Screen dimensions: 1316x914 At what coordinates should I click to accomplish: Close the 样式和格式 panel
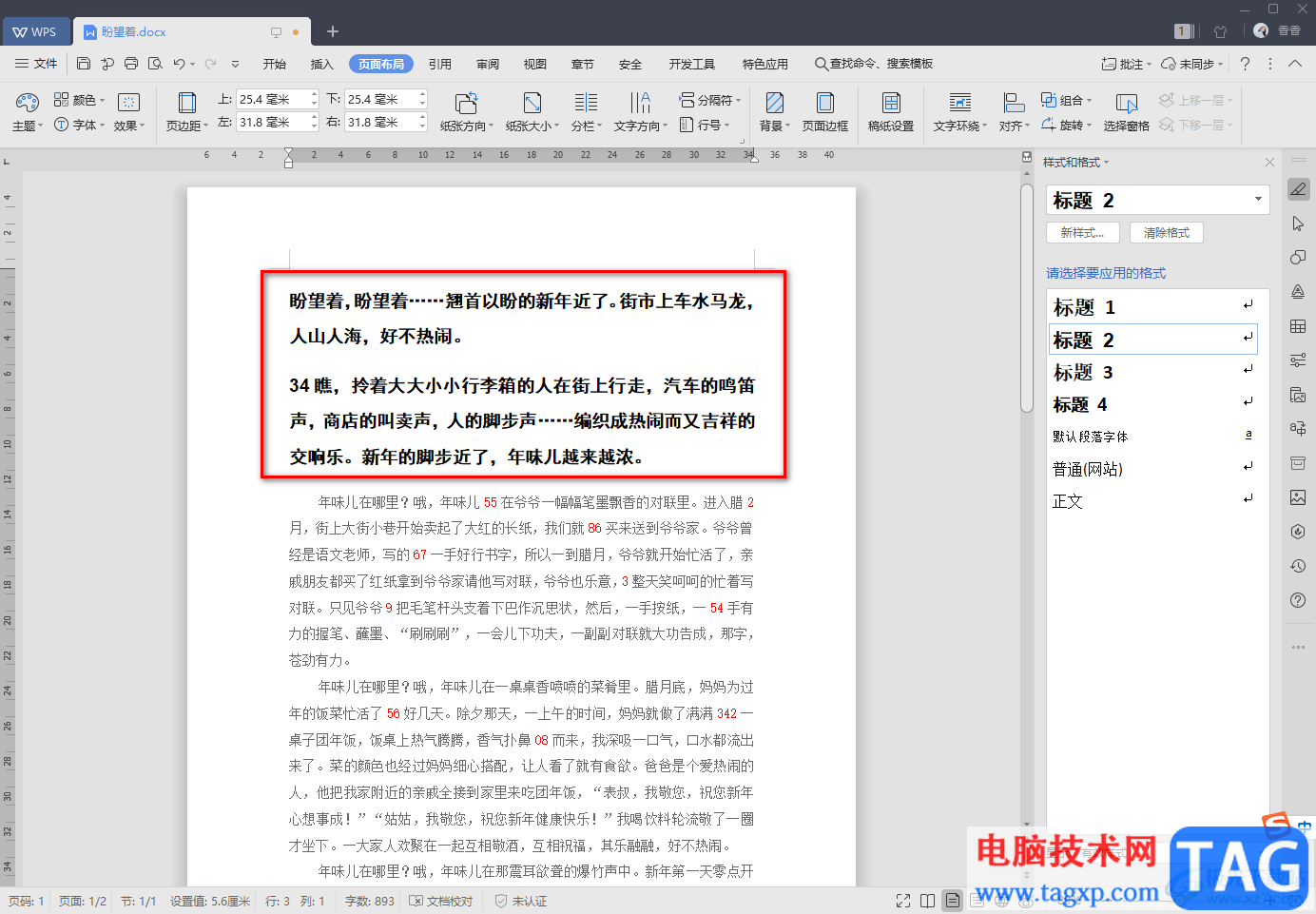click(x=1269, y=163)
